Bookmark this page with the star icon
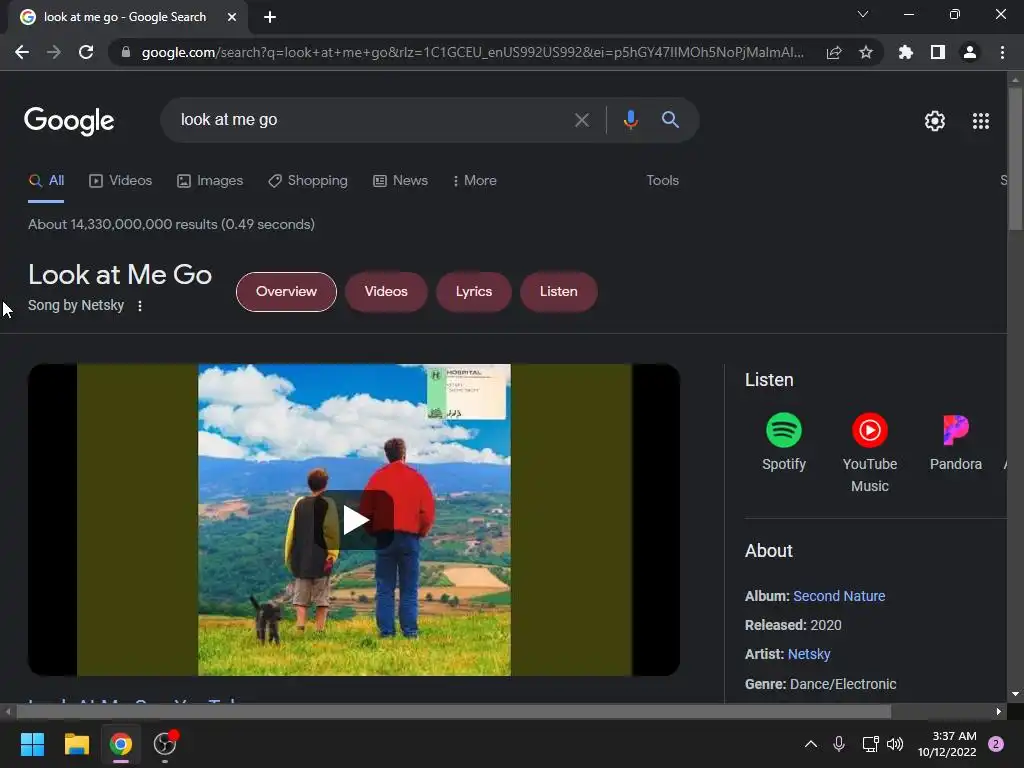Image resolution: width=1024 pixels, height=768 pixels. click(866, 52)
